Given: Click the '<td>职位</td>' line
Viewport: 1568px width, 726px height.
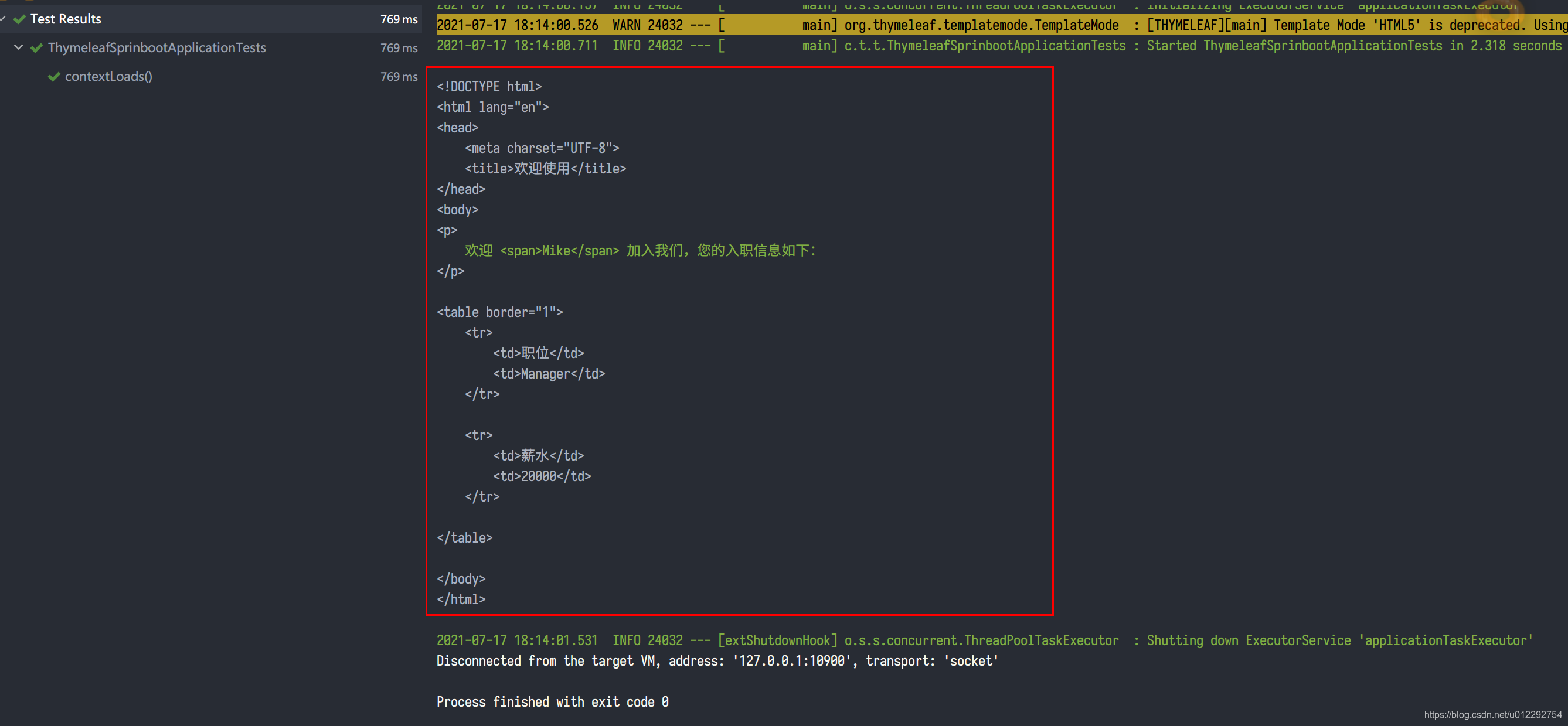Looking at the screenshot, I should tap(538, 353).
